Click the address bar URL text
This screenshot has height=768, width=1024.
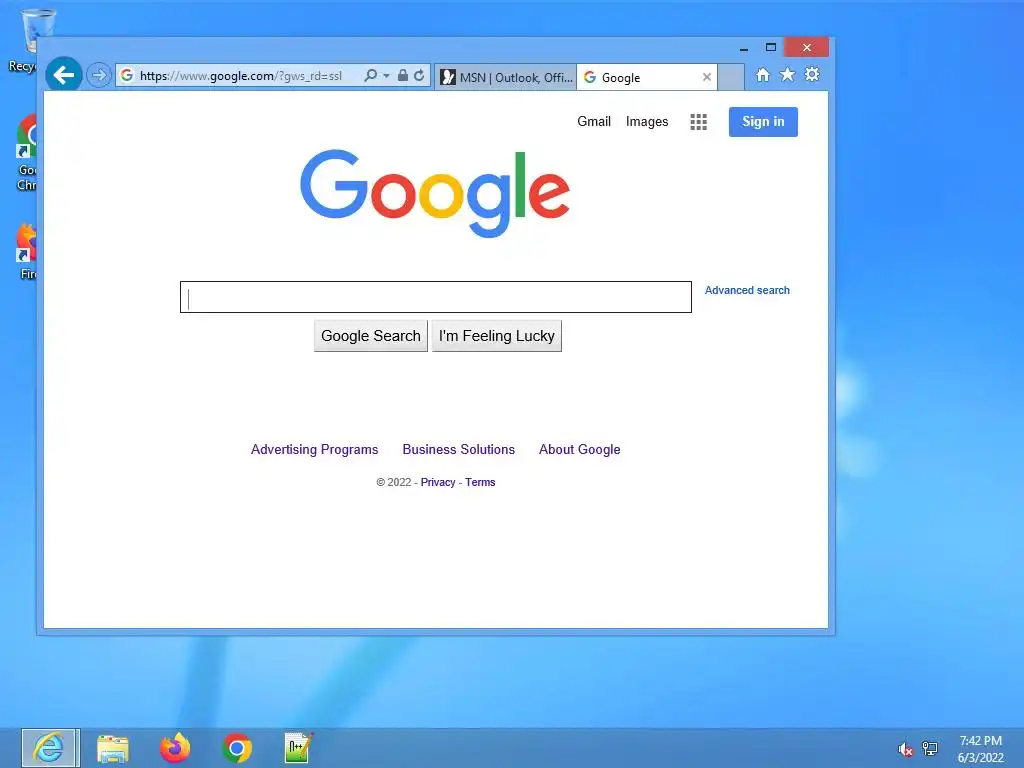[x=240, y=76]
